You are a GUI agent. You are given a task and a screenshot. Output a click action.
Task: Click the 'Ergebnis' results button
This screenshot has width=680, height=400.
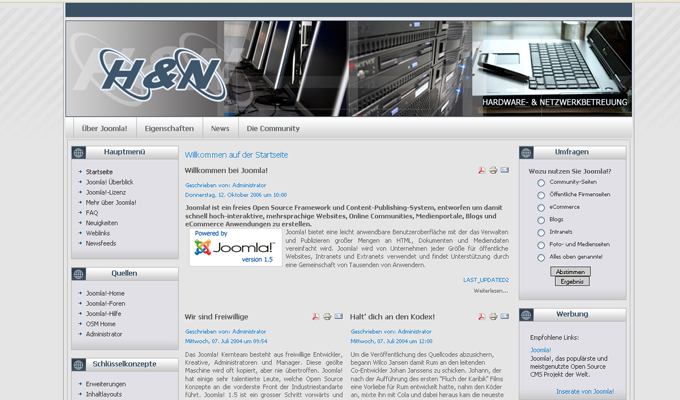coord(571,281)
